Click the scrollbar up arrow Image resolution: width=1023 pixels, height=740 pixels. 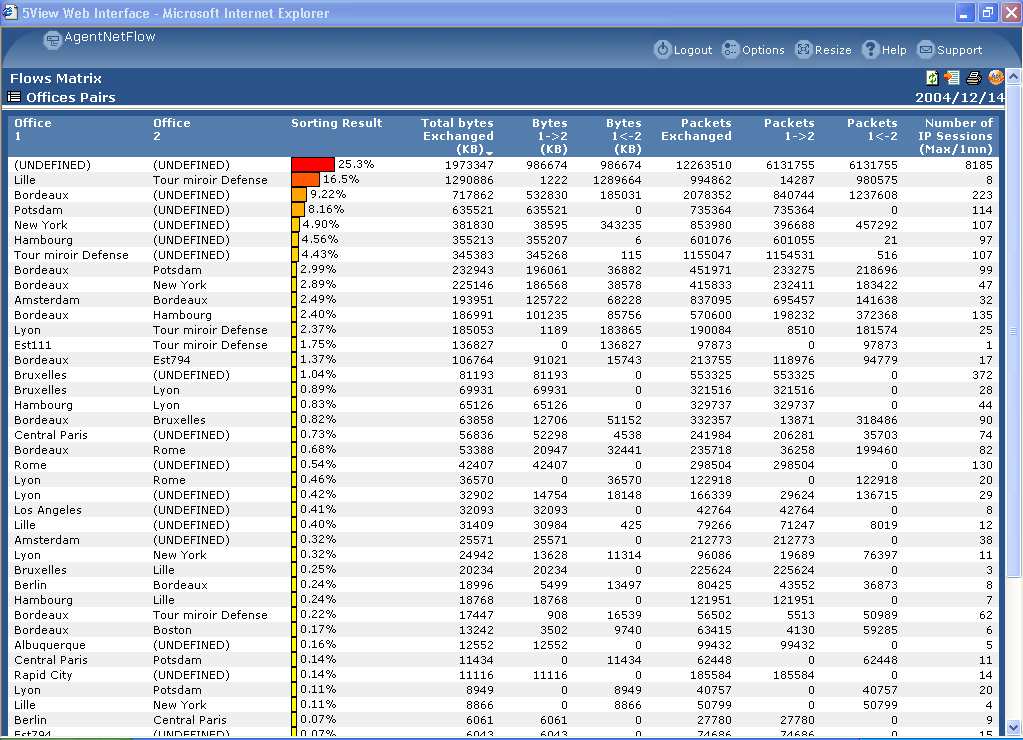pos(1013,76)
